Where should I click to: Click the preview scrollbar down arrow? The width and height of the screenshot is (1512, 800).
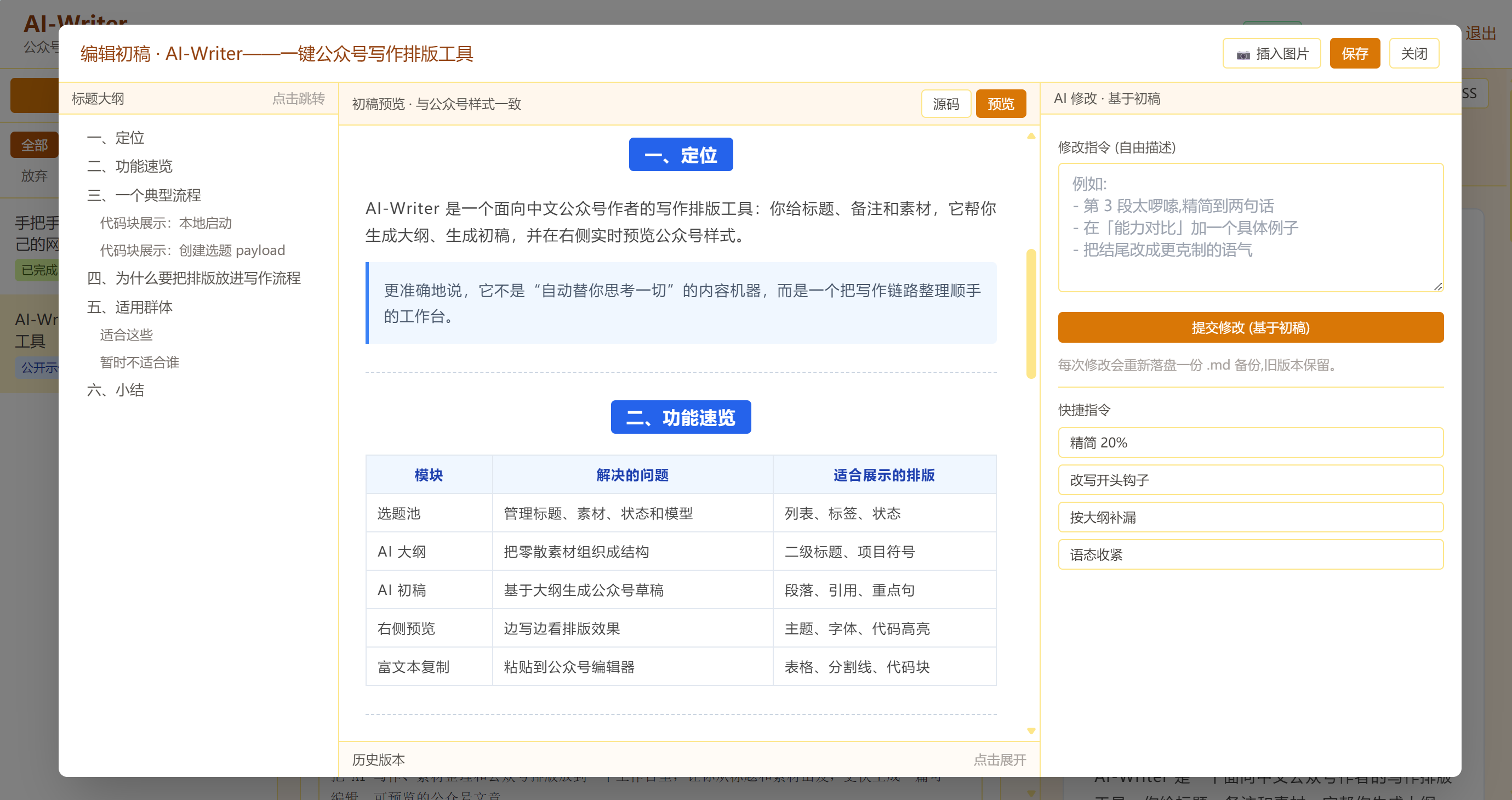1031,731
